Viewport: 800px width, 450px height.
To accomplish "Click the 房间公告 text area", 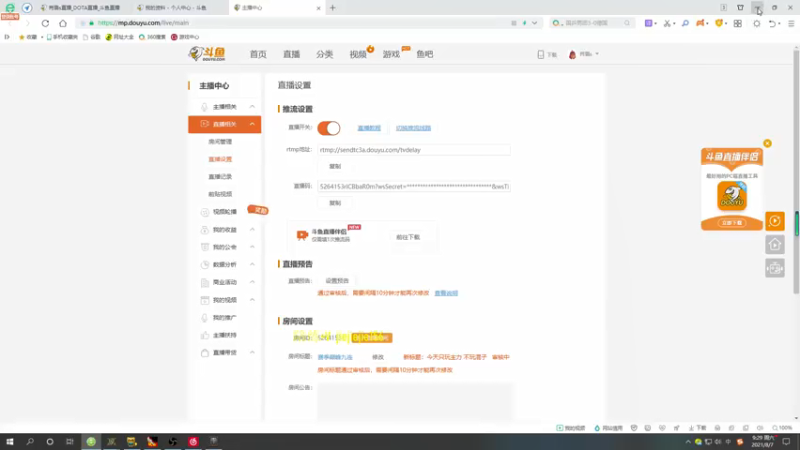I will tap(415, 401).
